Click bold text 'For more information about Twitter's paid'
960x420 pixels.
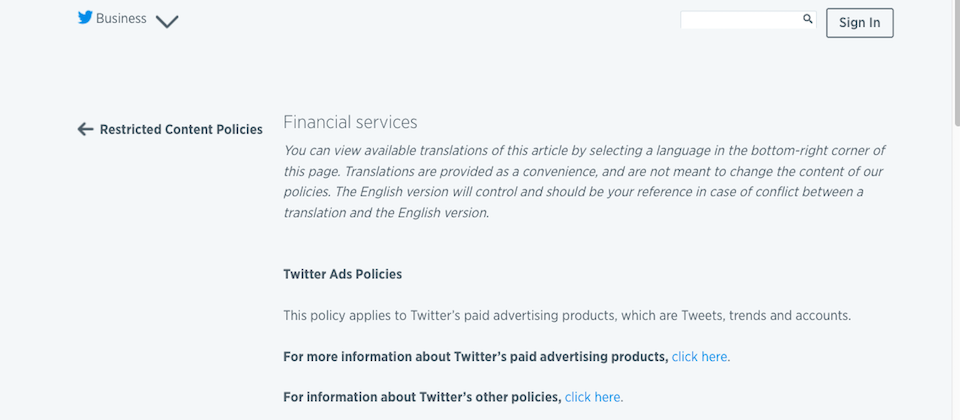point(475,356)
